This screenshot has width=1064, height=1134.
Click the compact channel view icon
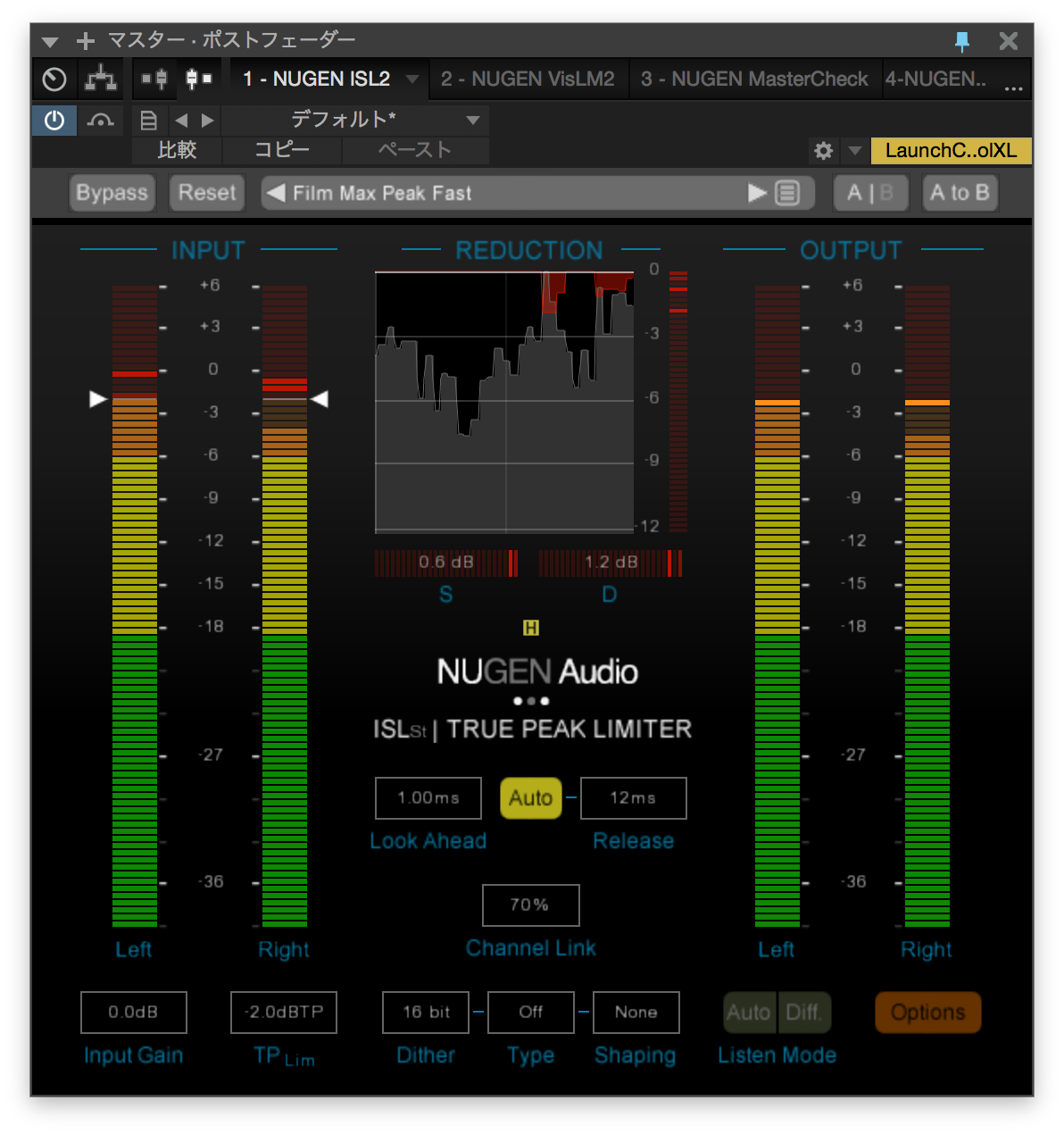198,79
